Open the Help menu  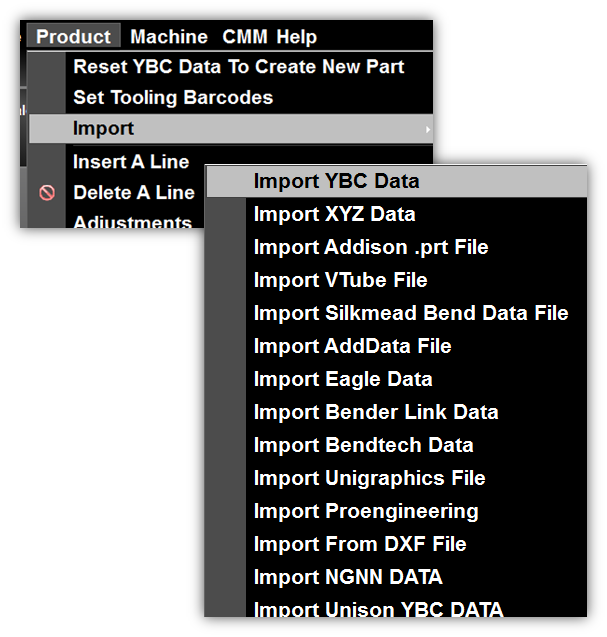[297, 37]
